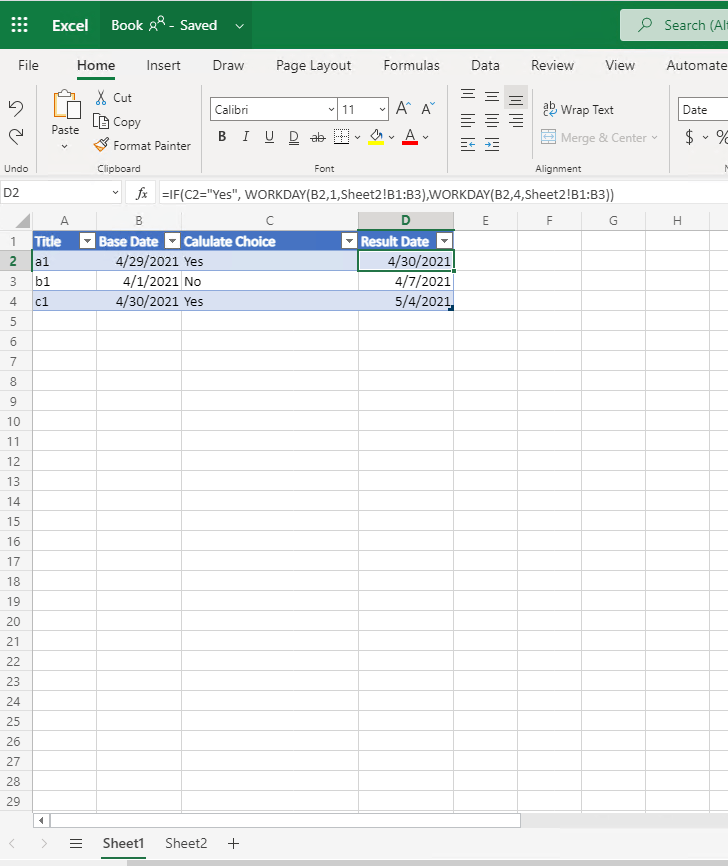Click the fx insert function icon
This screenshot has height=866, width=728.
click(141, 193)
